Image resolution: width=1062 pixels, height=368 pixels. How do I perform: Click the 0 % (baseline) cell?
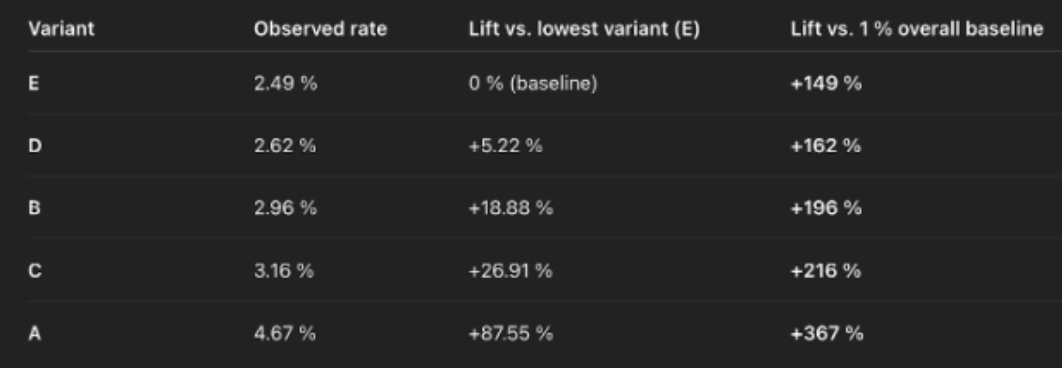[533, 84]
